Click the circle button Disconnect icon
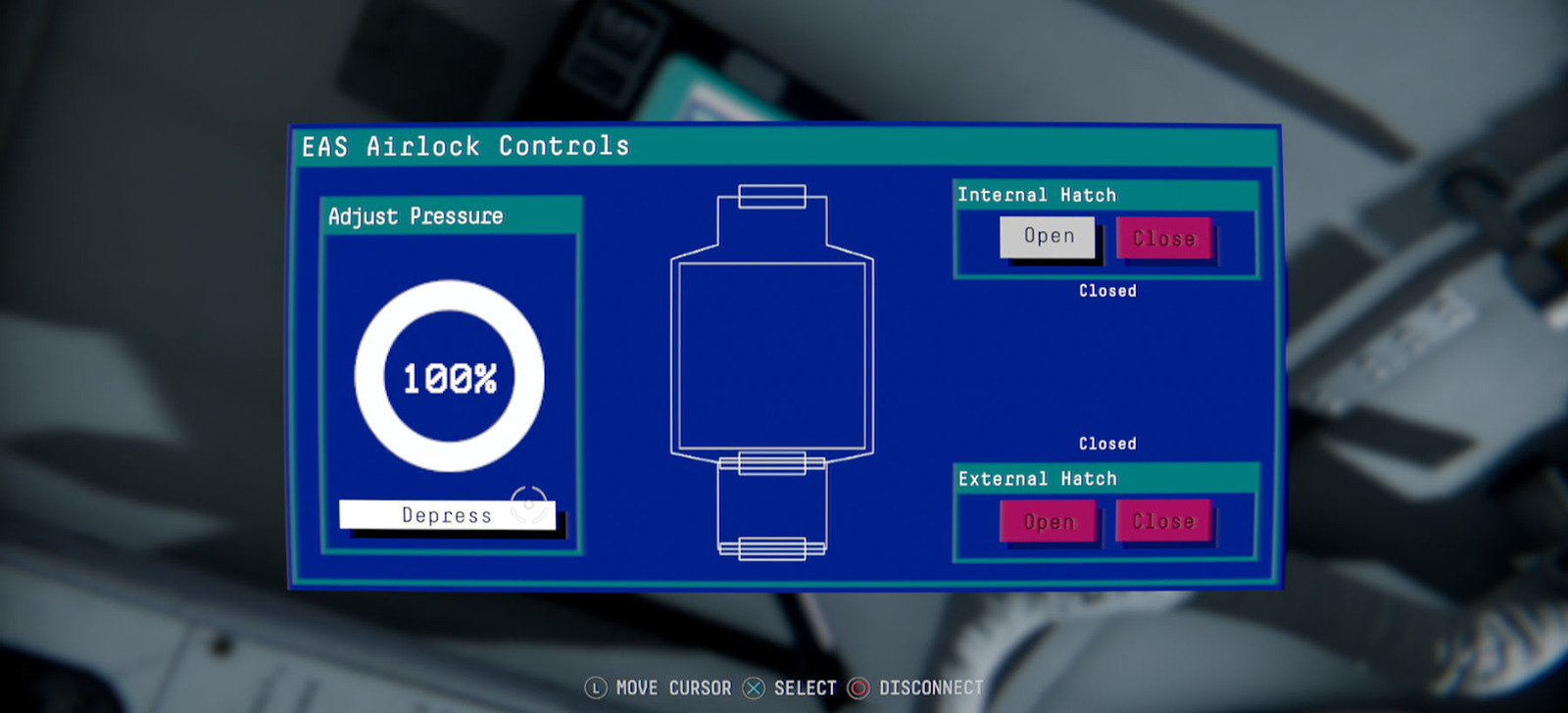This screenshot has height=713, width=1568. (x=858, y=689)
